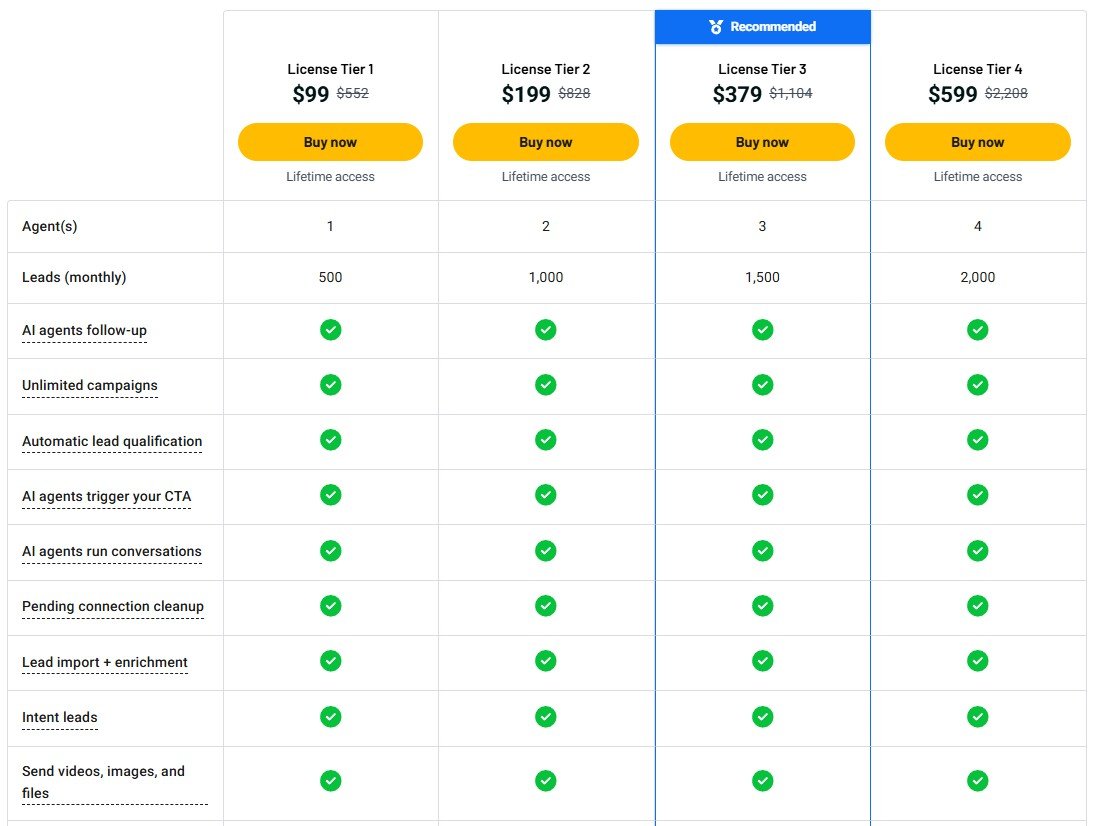Click the AI agents run conversations checkmark under Tier 4
This screenshot has height=826, width=1093.
[x=977, y=551]
